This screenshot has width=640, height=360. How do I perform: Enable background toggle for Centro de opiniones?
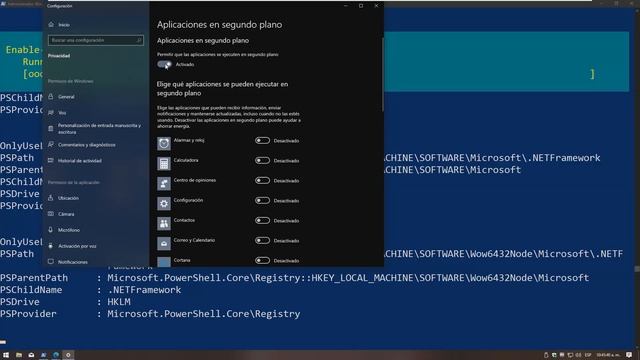(x=262, y=181)
